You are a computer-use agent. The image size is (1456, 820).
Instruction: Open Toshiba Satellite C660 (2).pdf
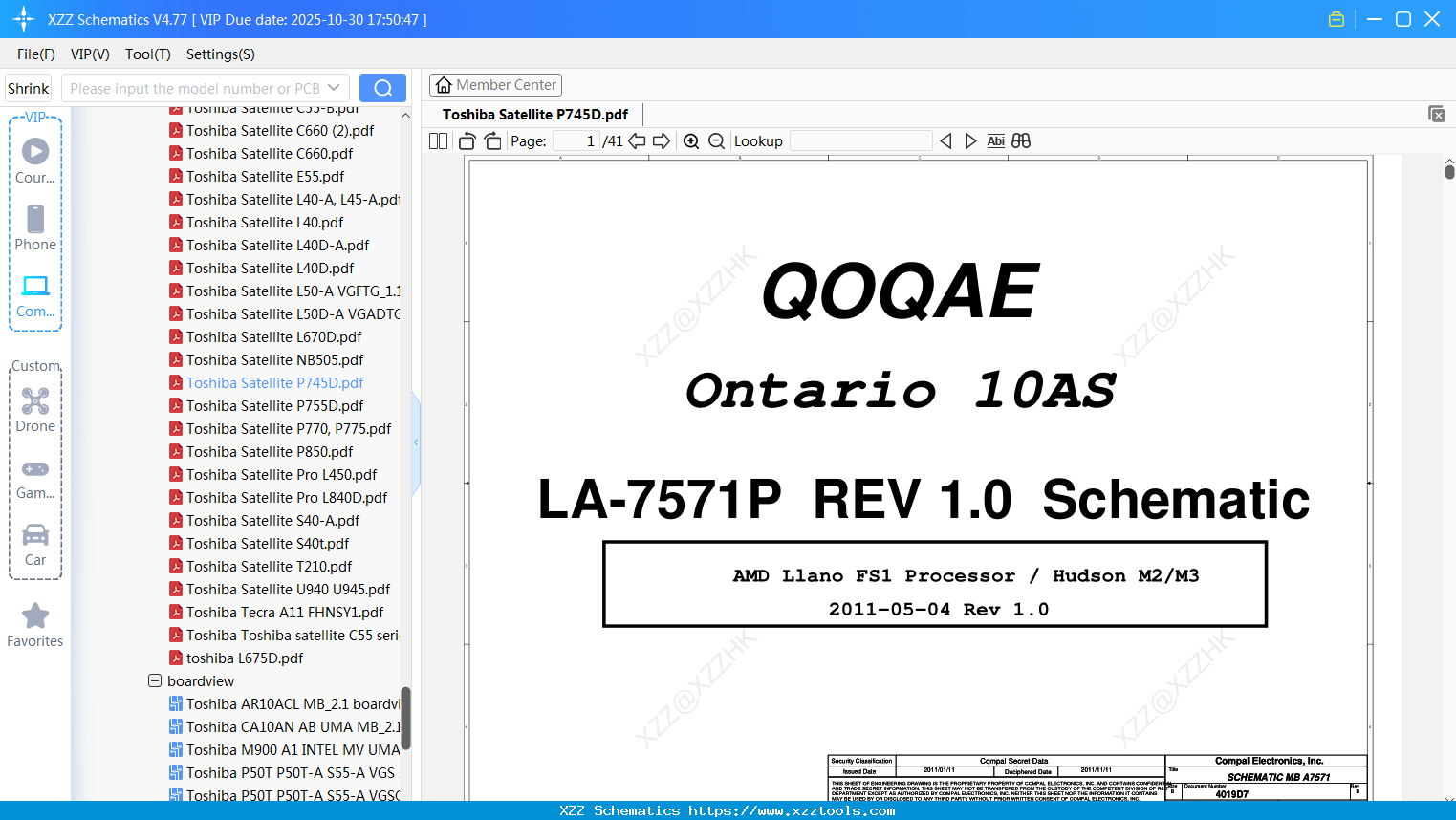tap(280, 131)
